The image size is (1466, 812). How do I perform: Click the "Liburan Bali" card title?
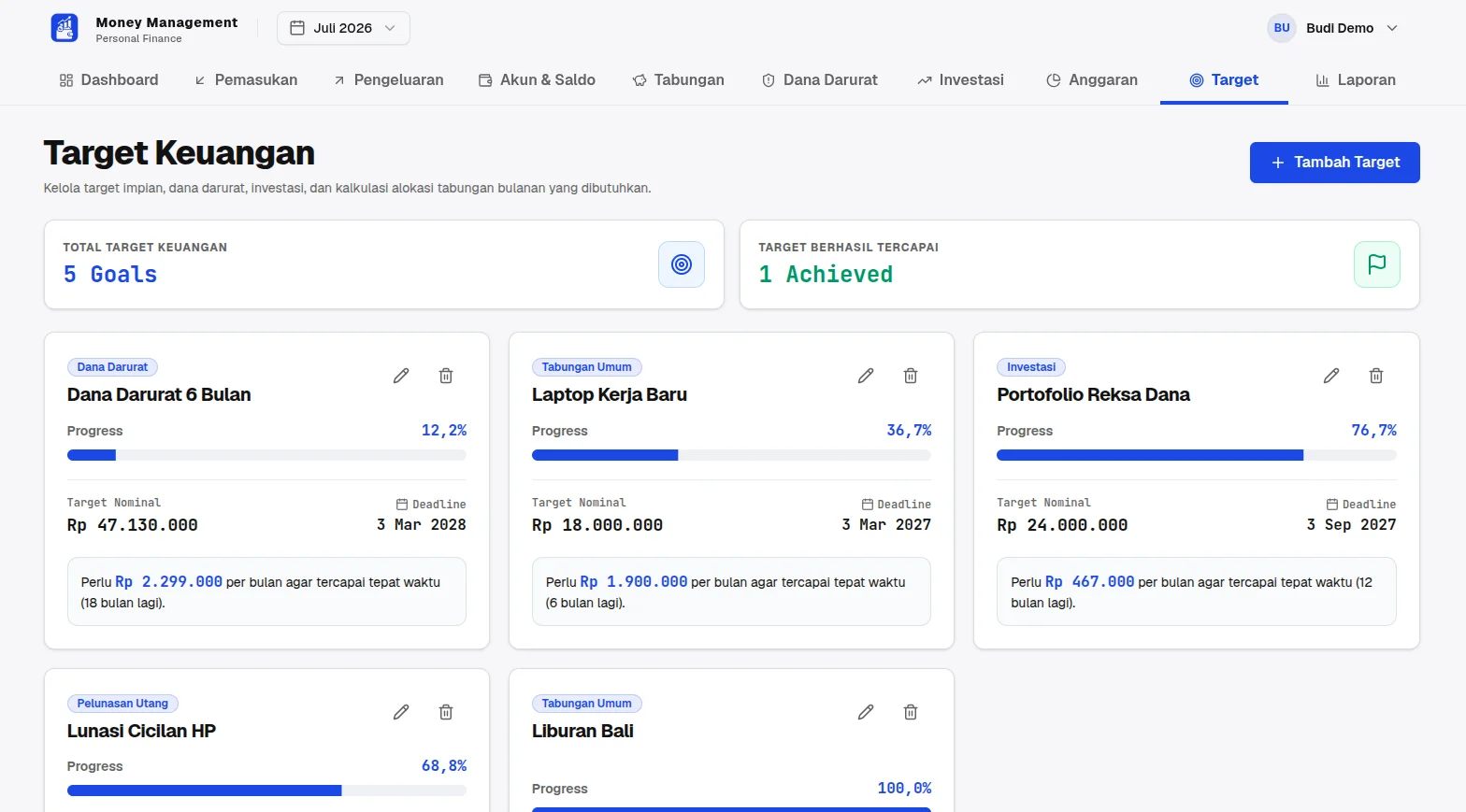point(582,731)
